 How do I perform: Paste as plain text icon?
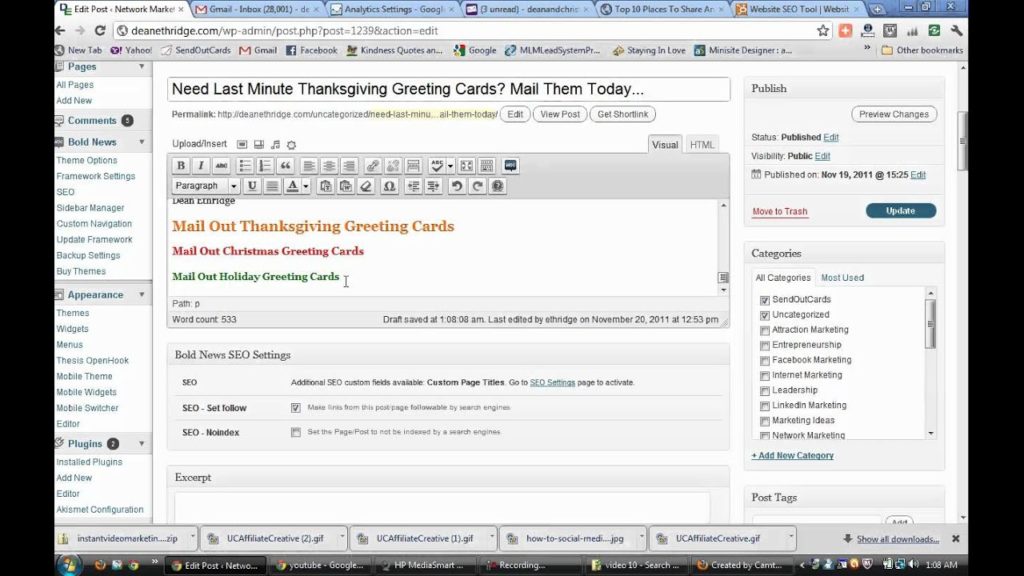pyautogui.click(x=325, y=186)
